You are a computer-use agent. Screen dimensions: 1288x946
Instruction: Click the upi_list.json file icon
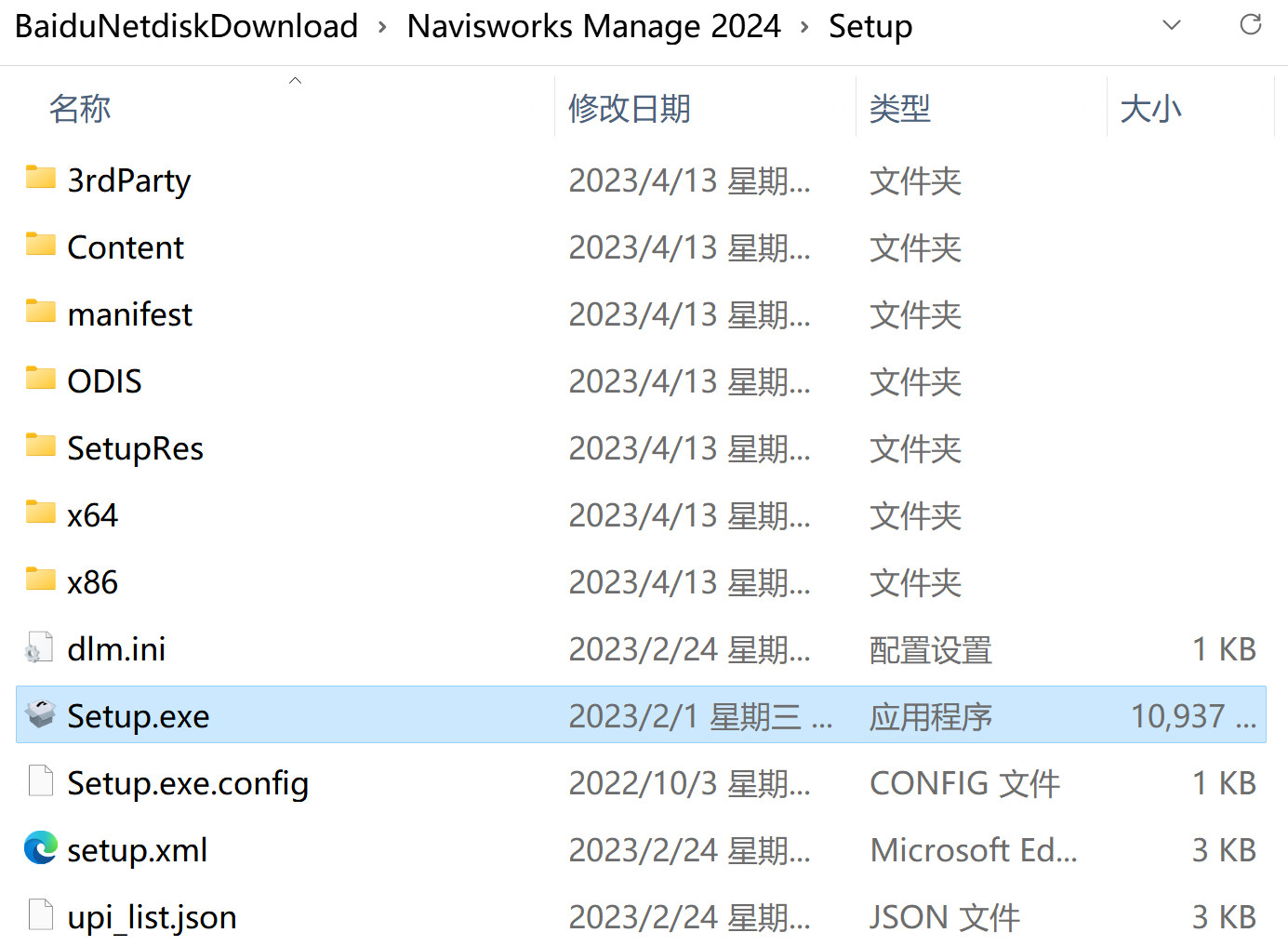tap(40, 915)
